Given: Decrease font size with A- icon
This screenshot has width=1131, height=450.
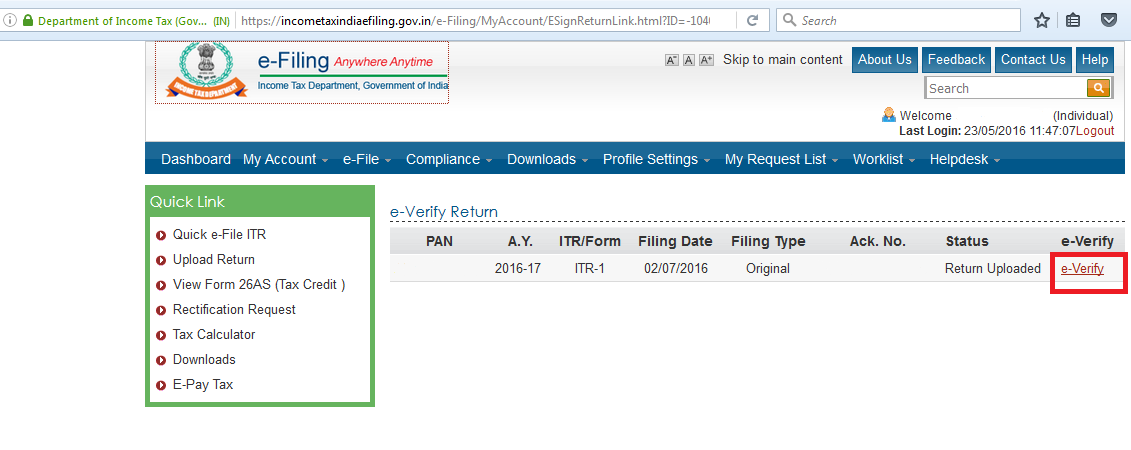Looking at the screenshot, I should coord(672,60).
